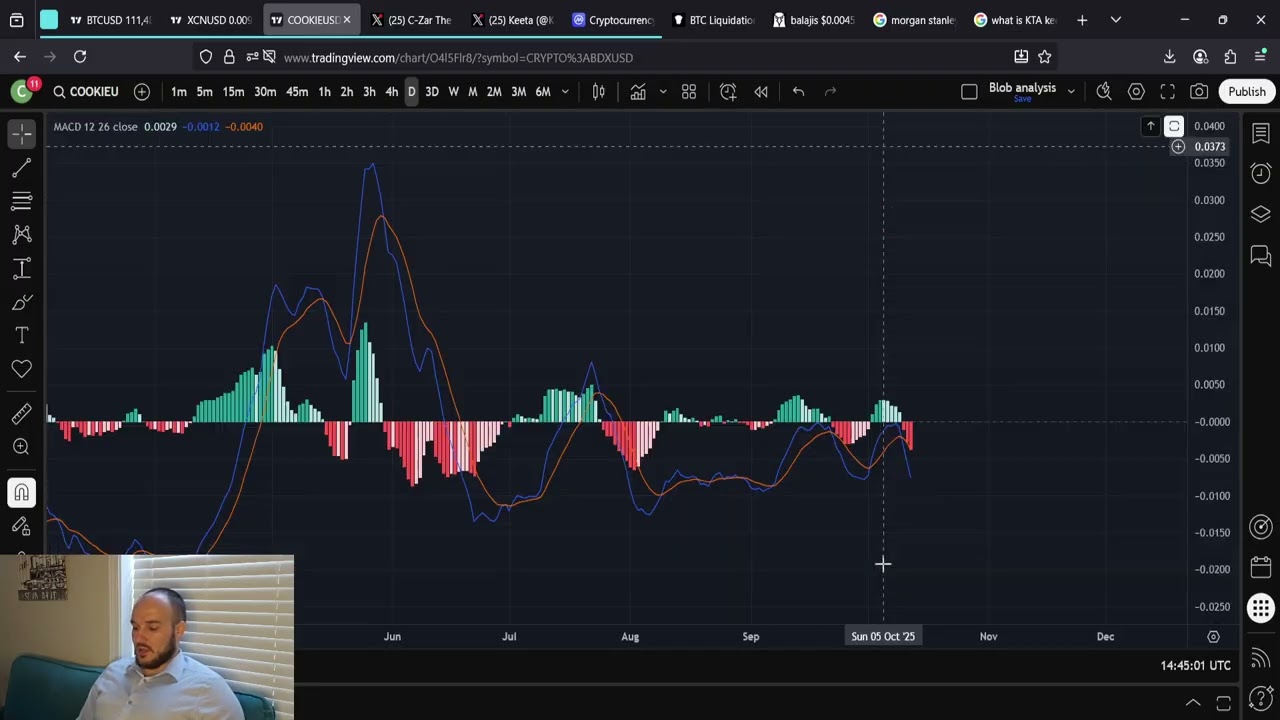Toggle stay in drawing mode lock
The width and height of the screenshot is (1280, 720).
click(x=21, y=526)
